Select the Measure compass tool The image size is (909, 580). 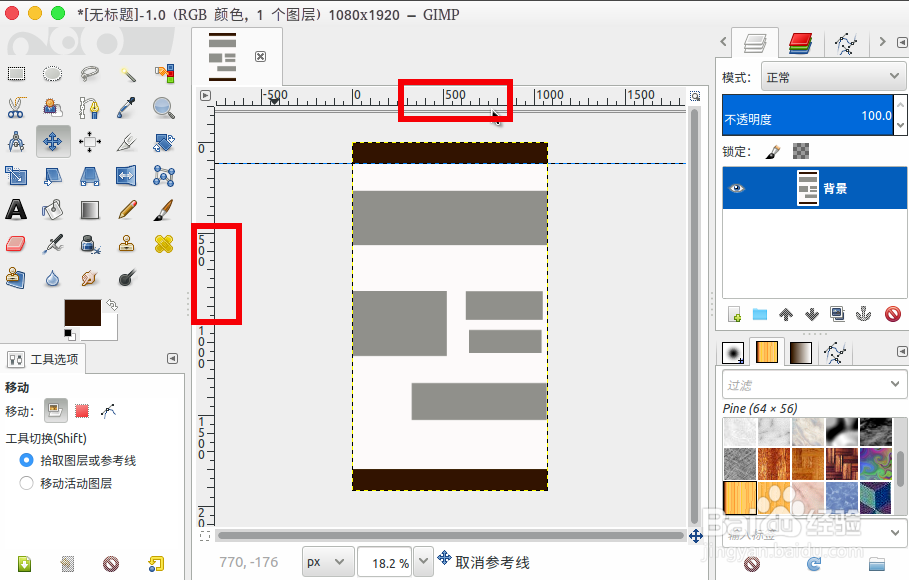tap(16, 142)
